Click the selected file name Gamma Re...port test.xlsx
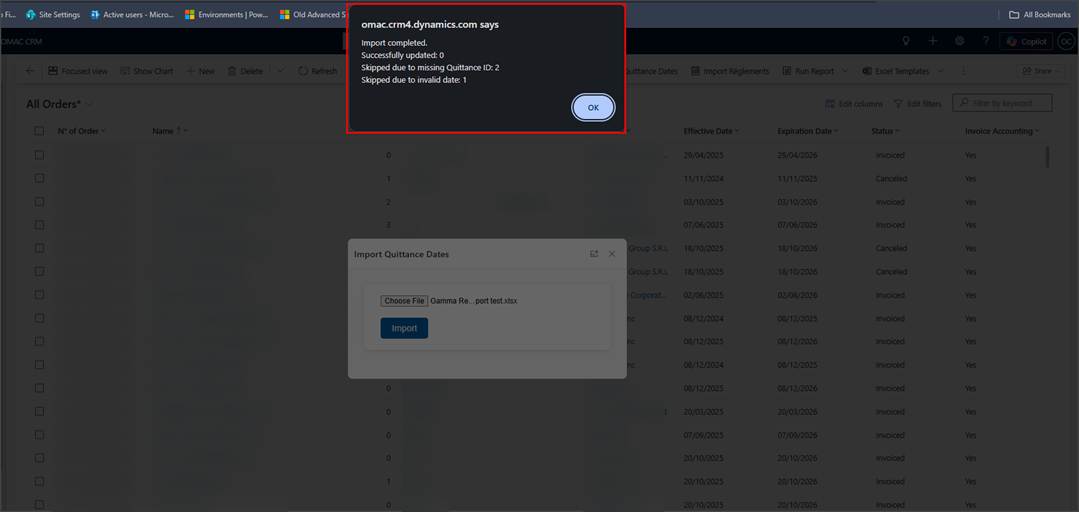Screen dimensions: 1079x512 coord(474,301)
